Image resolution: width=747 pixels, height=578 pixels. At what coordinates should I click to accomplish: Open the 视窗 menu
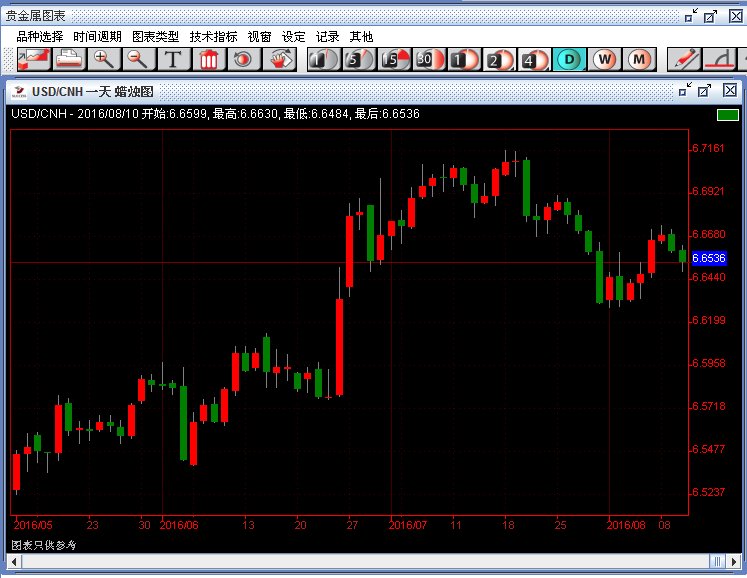coord(260,37)
